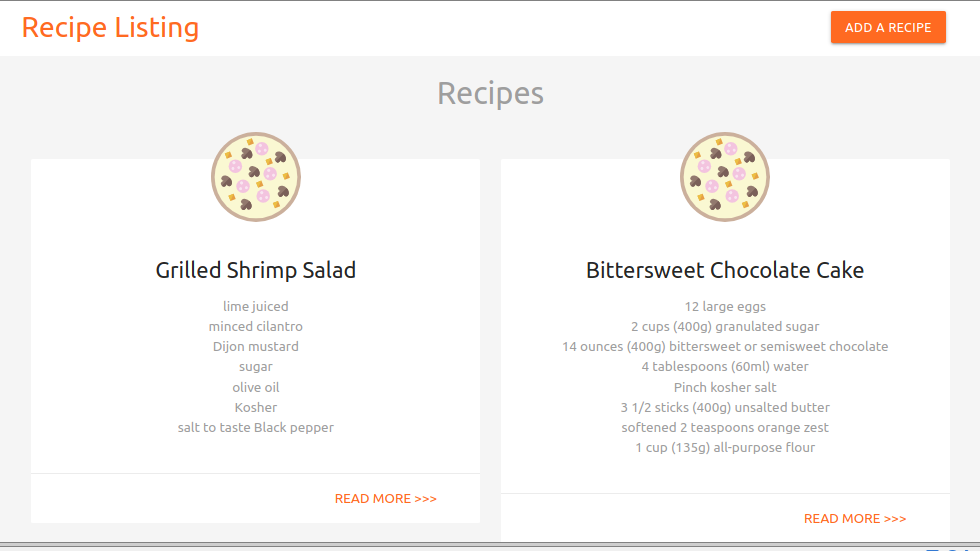Click the bittersweet or semisweet chocolate line
980x551 pixels.
[725, 346]
